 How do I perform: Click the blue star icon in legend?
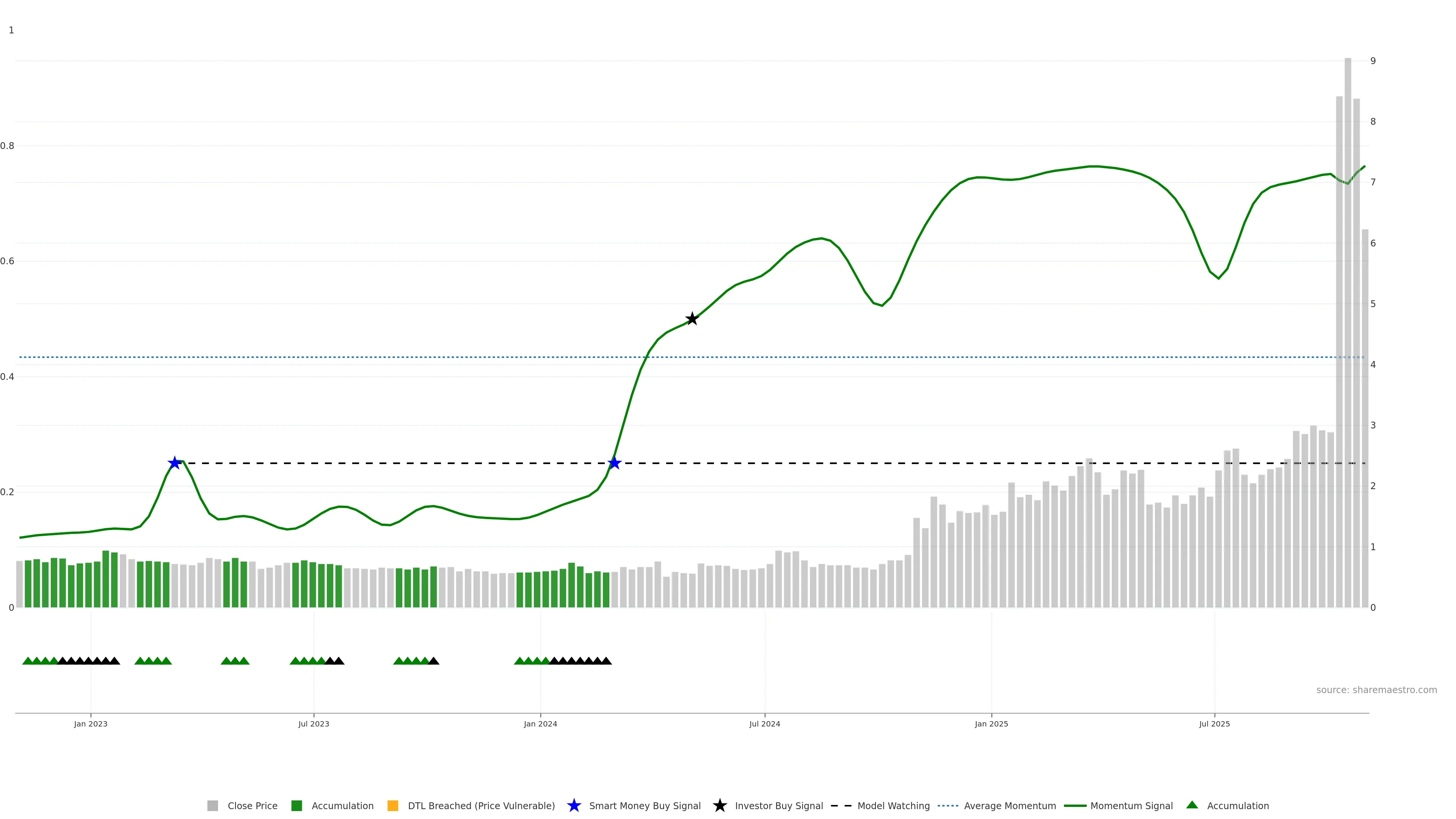click(574, 805)
